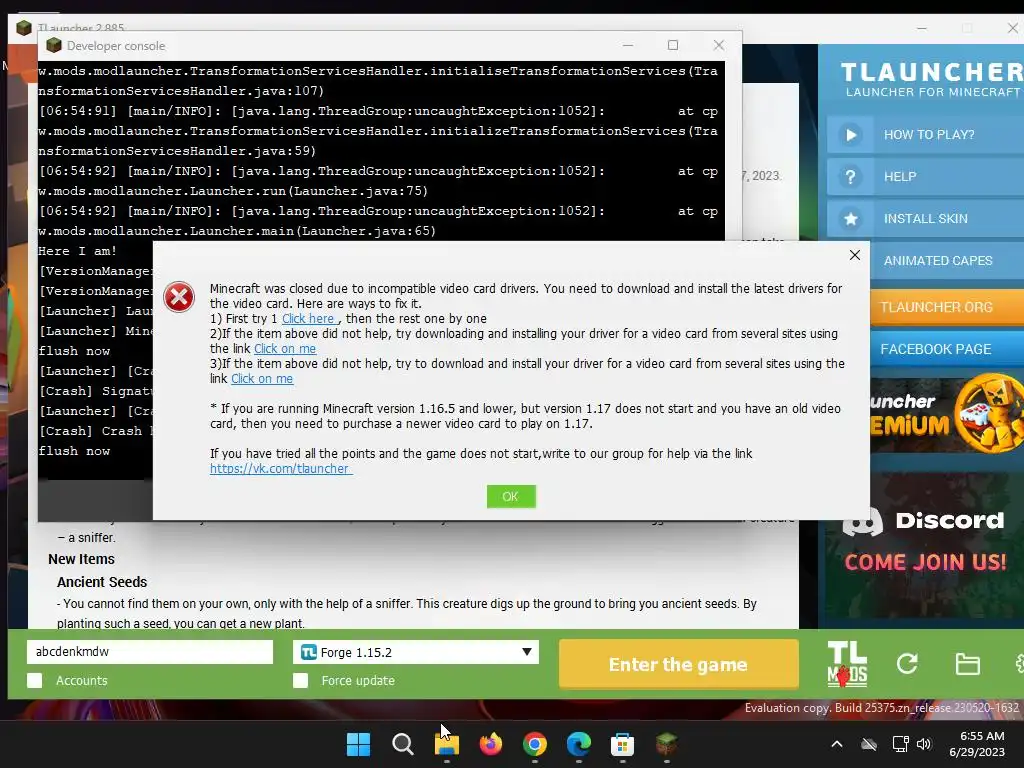
Task: Launch Firefox from the taskbar
Action: [490, 744]
